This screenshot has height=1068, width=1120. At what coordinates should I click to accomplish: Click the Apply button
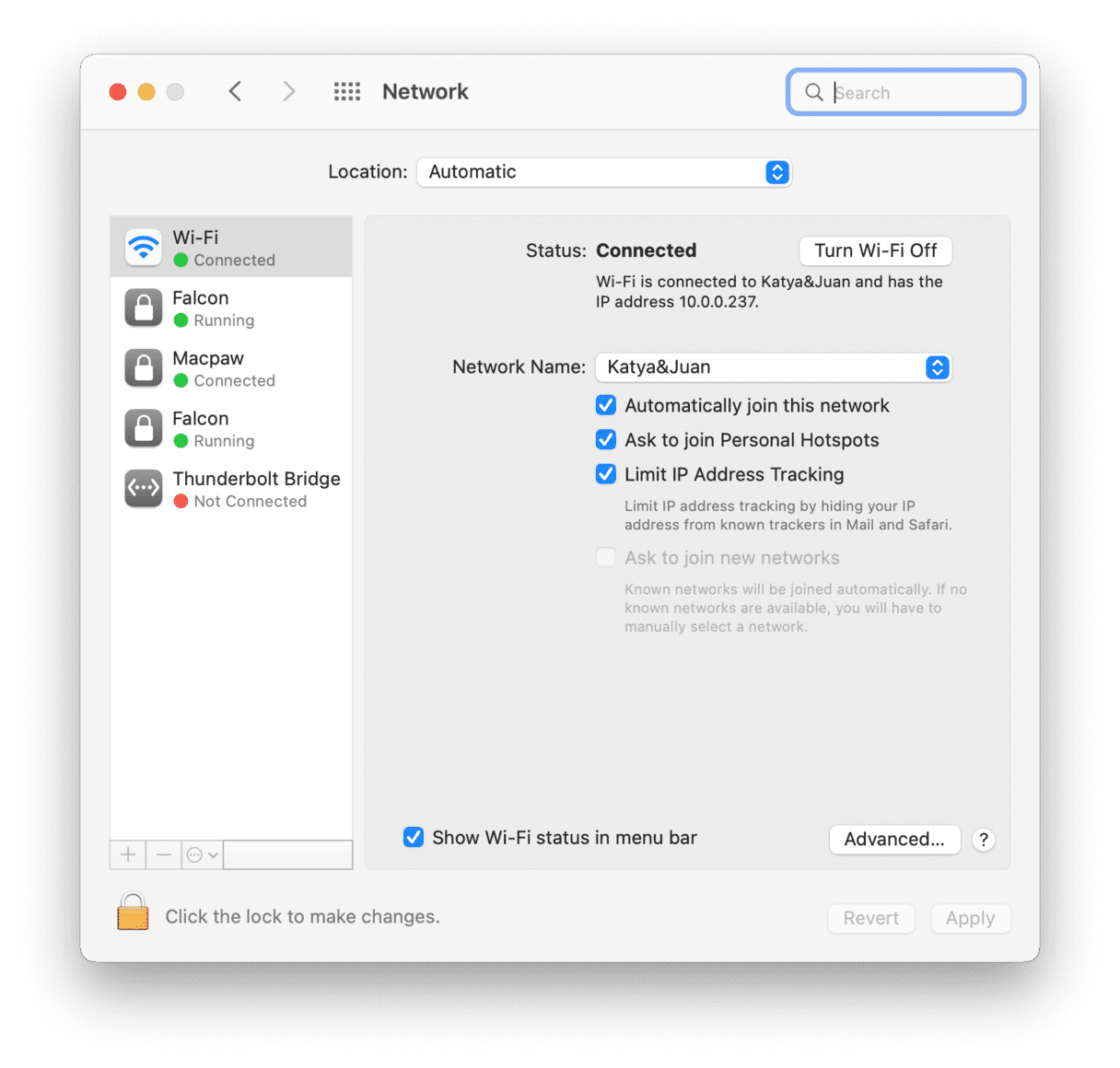970,918
